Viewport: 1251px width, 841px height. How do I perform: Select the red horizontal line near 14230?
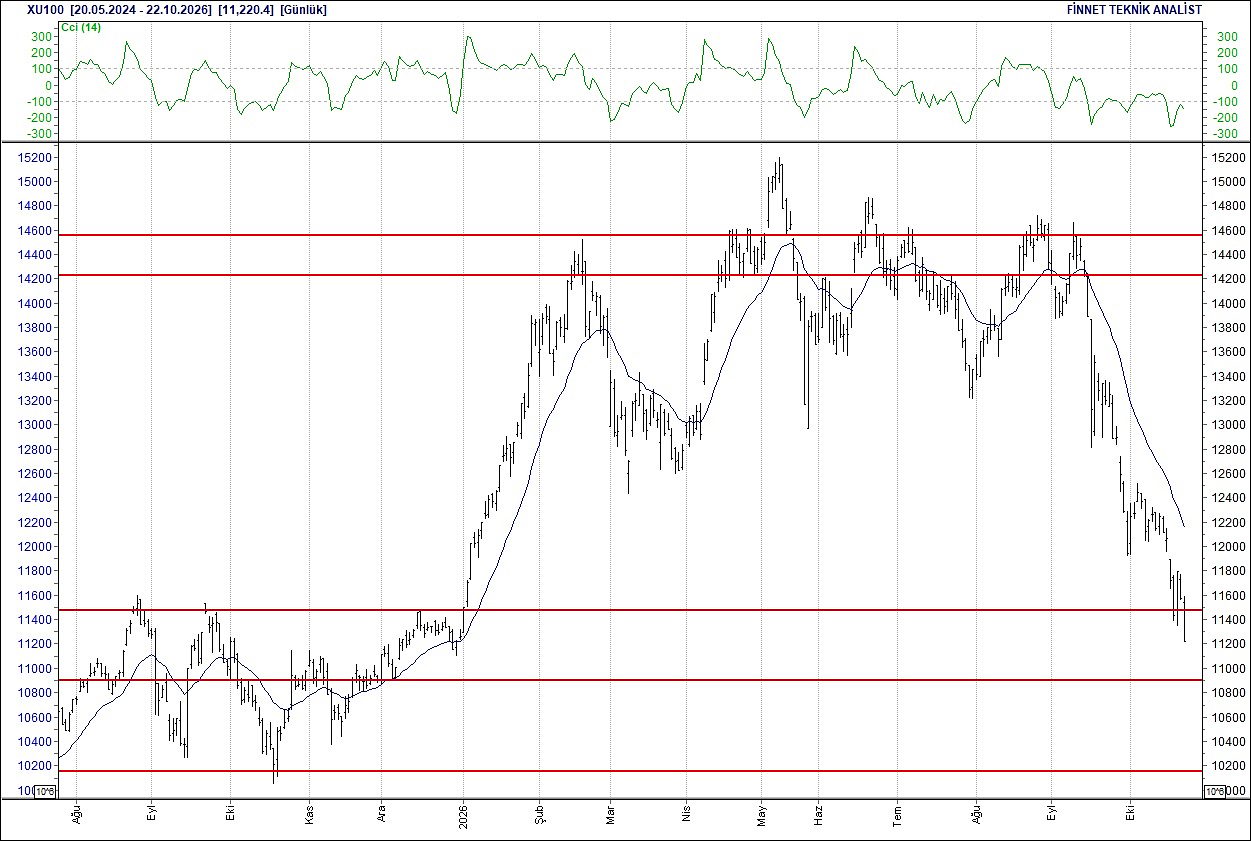pyautogui.click(x=630, y=274)
